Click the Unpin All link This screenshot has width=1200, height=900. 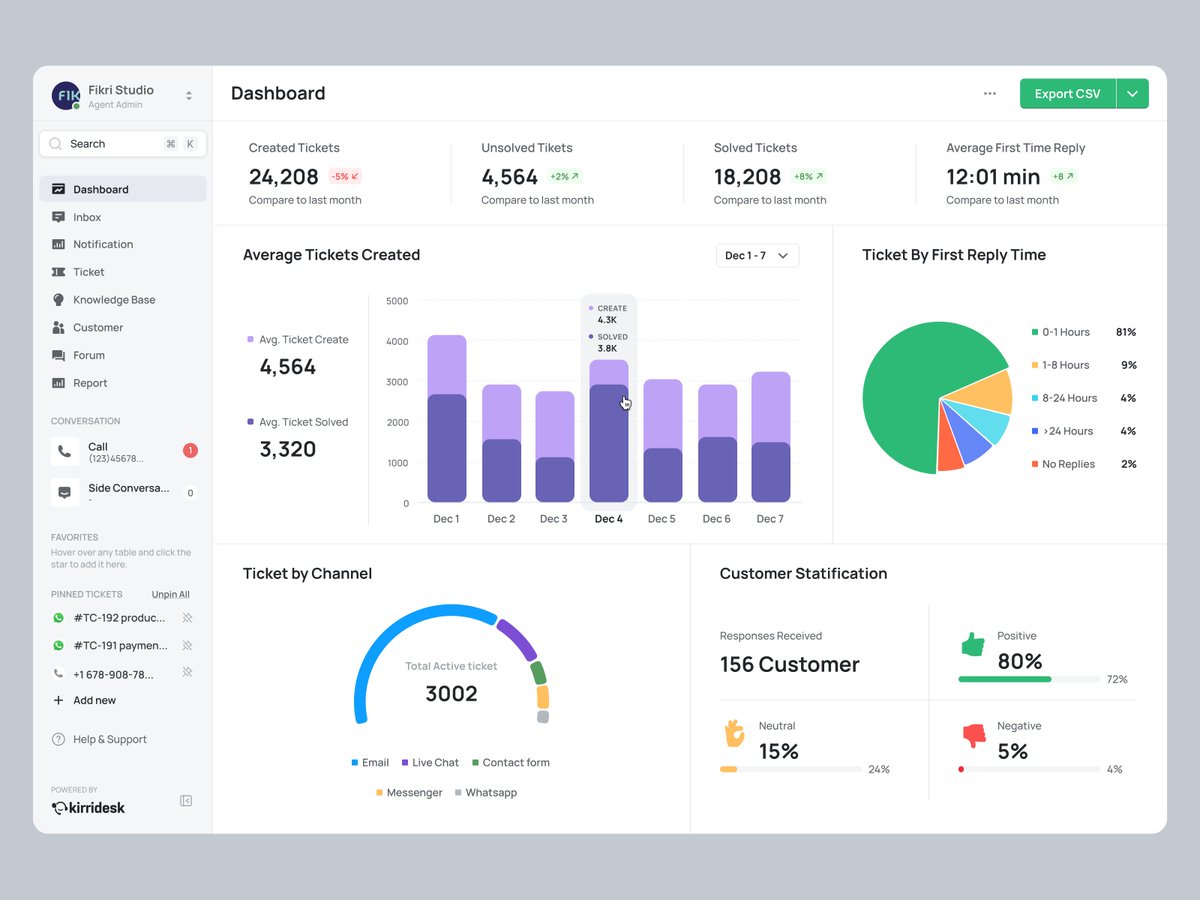click(170, 594)
